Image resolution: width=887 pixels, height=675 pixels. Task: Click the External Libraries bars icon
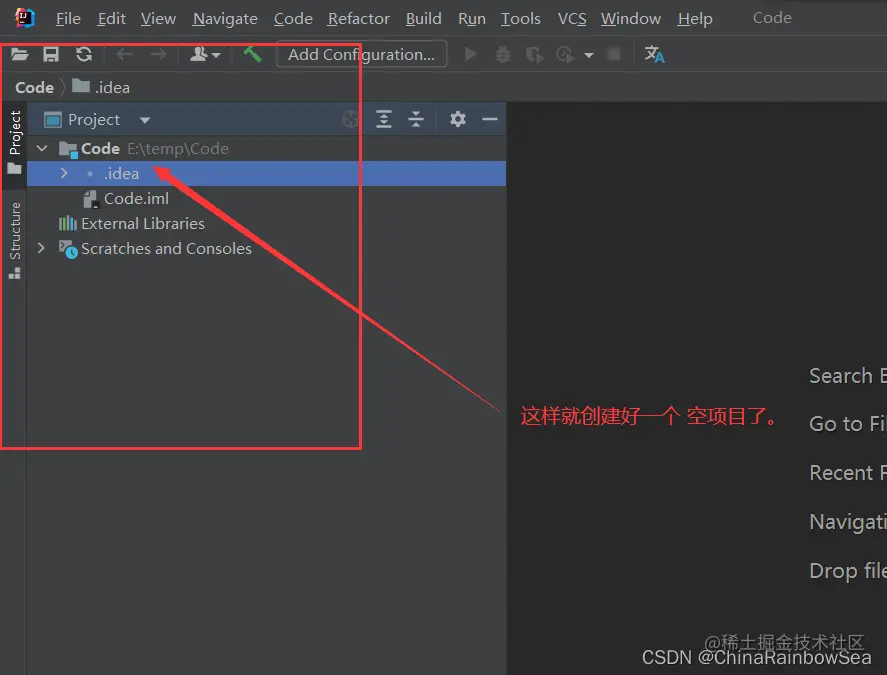coord(67,223)
